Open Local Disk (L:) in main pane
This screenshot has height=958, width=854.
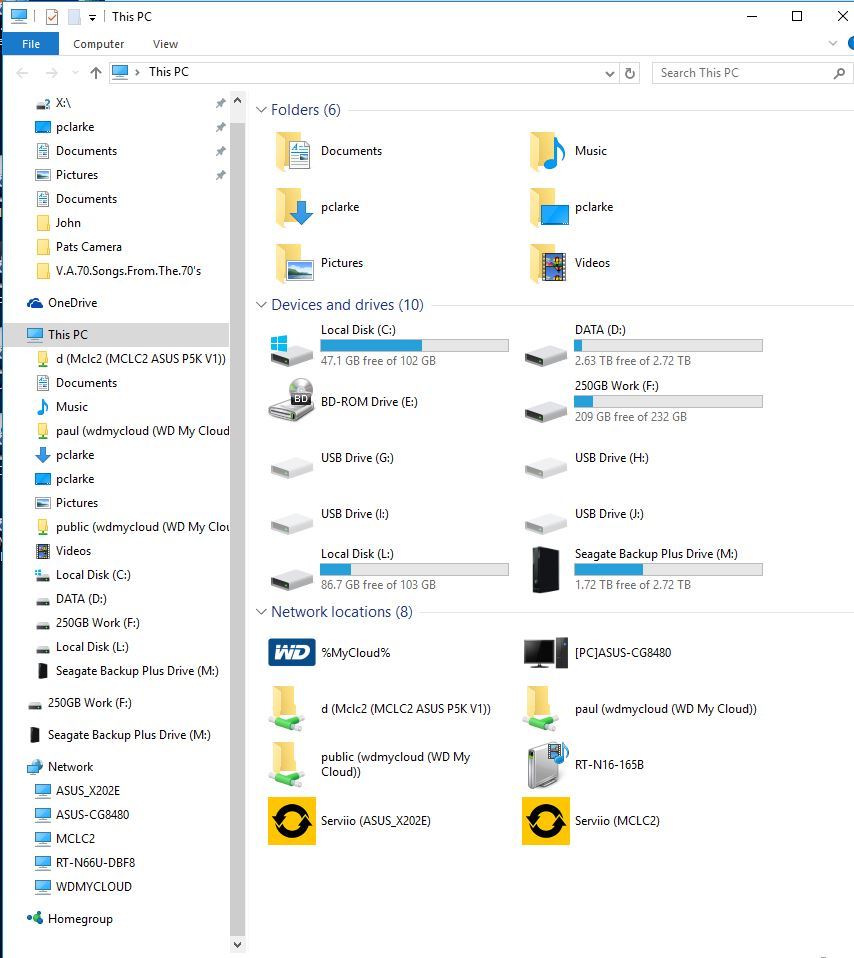(389, 569)
